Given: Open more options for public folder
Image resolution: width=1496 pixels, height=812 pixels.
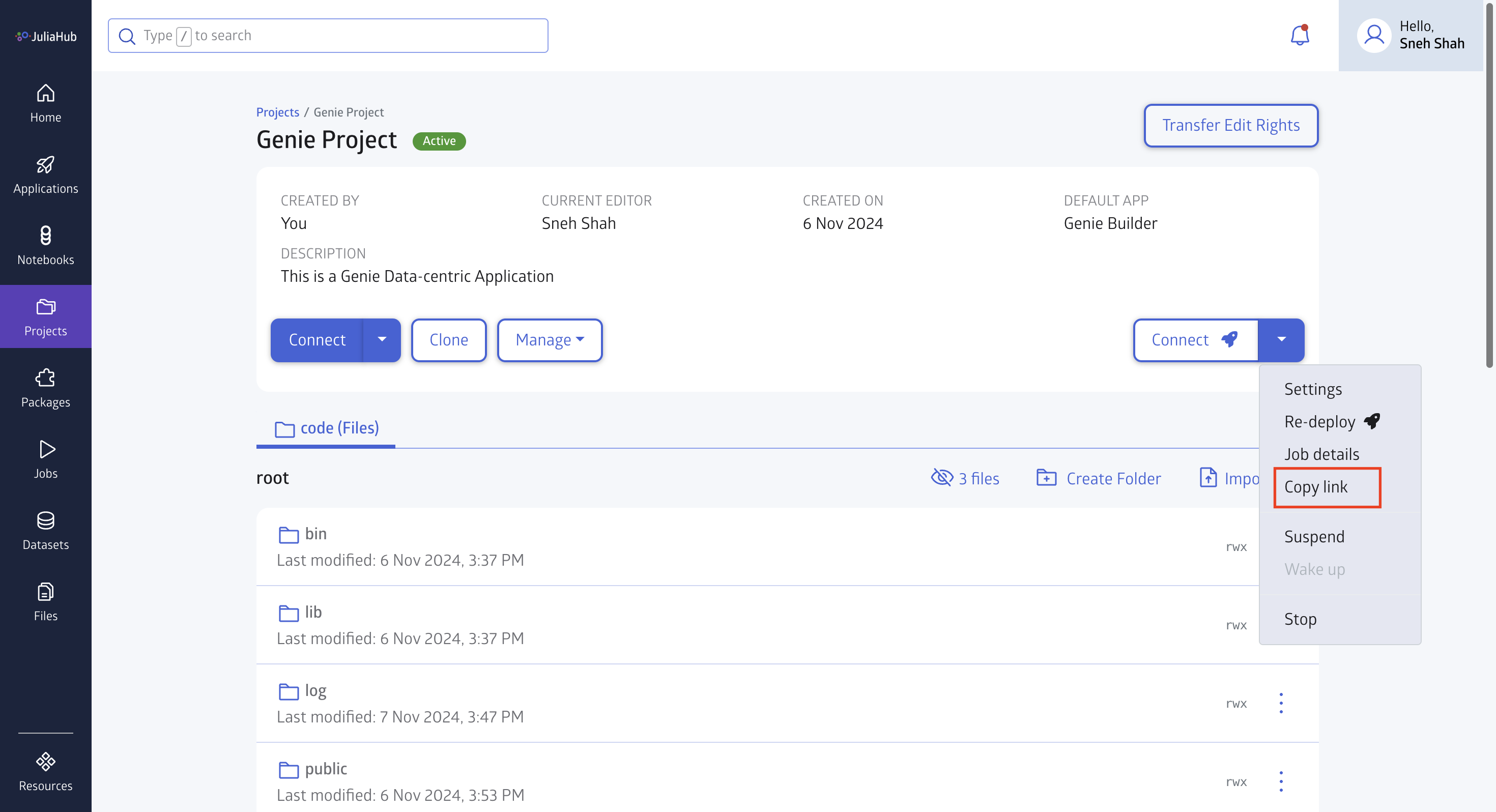Looking at the screenshot, I should (1281, 782).
